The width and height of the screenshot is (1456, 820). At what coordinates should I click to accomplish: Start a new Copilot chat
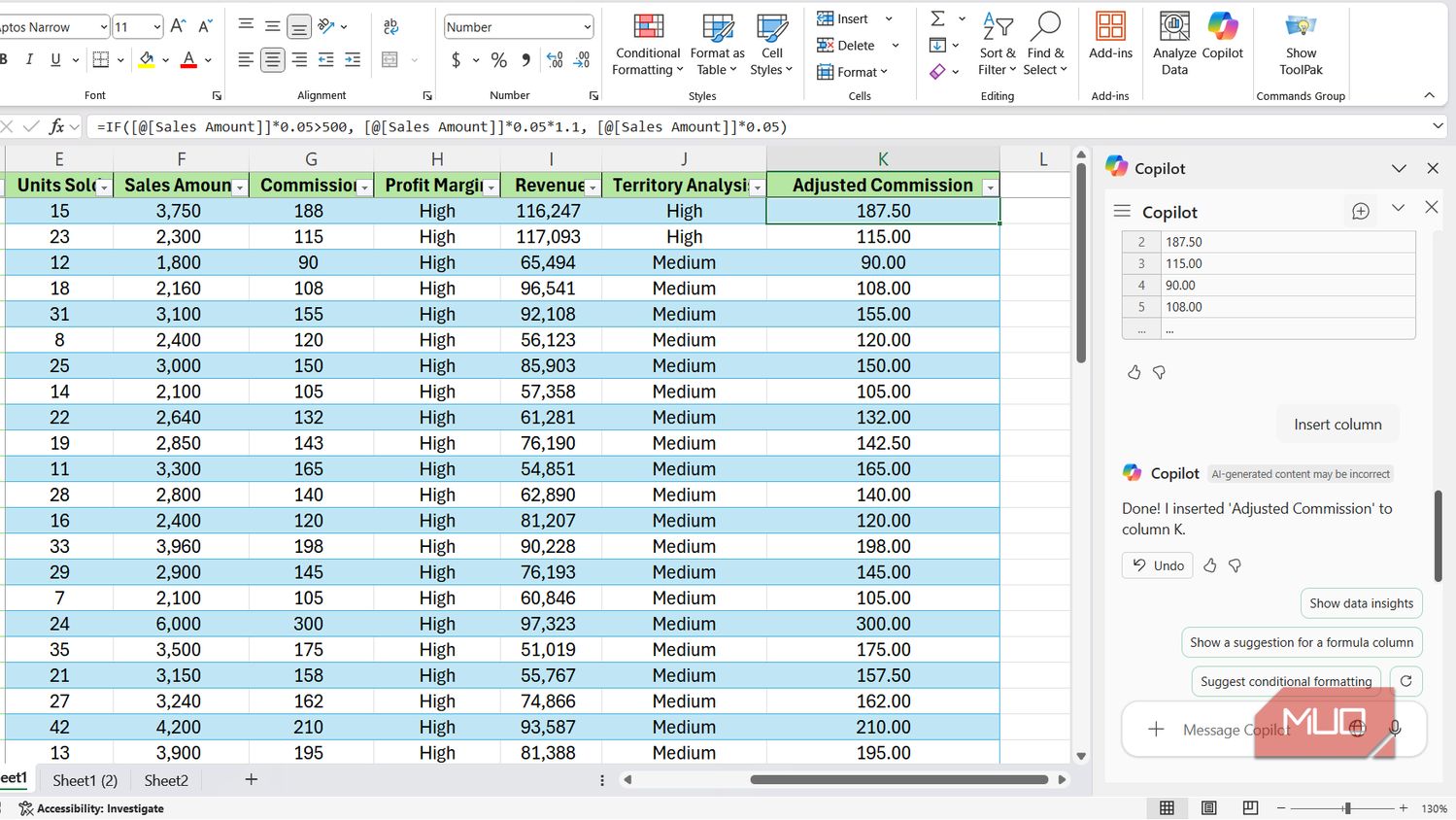pos(1361,212)
